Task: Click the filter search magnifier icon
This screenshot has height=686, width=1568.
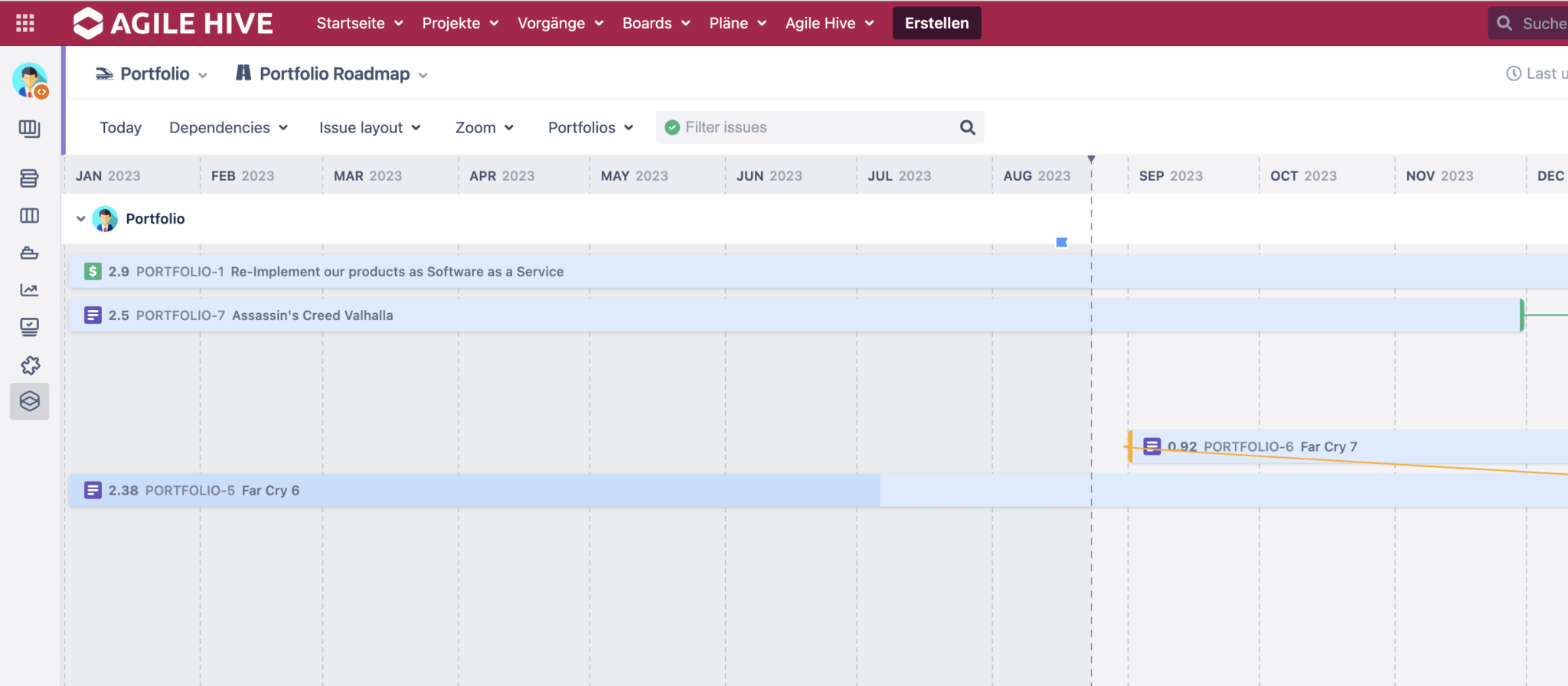Action: click(x=968, y=127)
